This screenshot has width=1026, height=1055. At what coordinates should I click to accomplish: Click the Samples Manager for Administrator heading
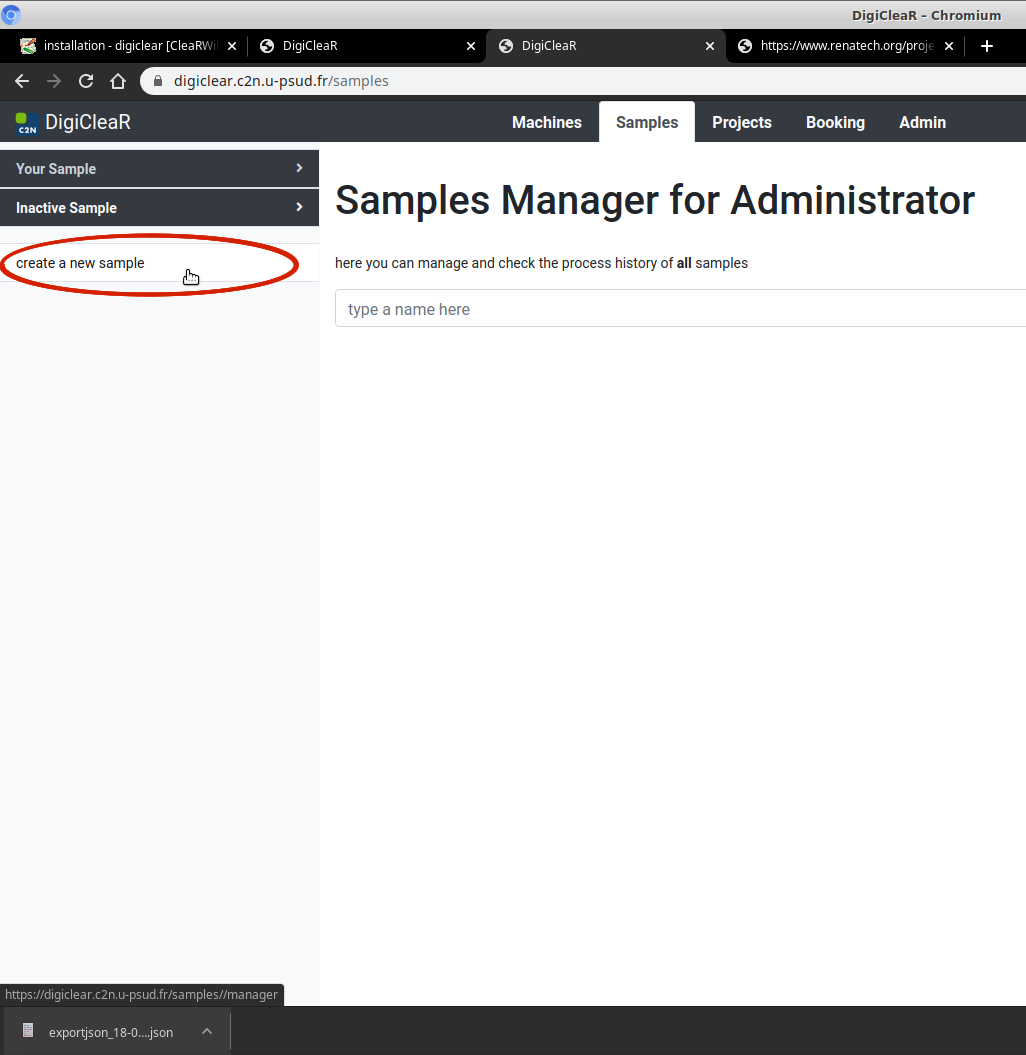click(655, 201)
